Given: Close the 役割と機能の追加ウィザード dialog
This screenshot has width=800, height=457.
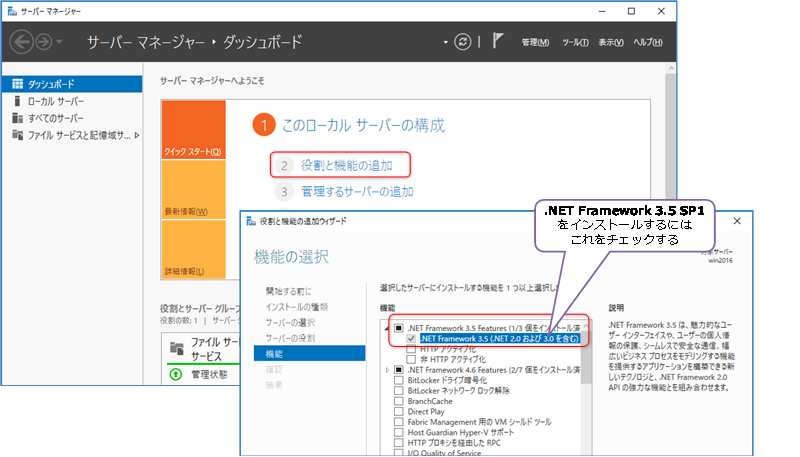Looking at the screenshot, I should (737, 221).
